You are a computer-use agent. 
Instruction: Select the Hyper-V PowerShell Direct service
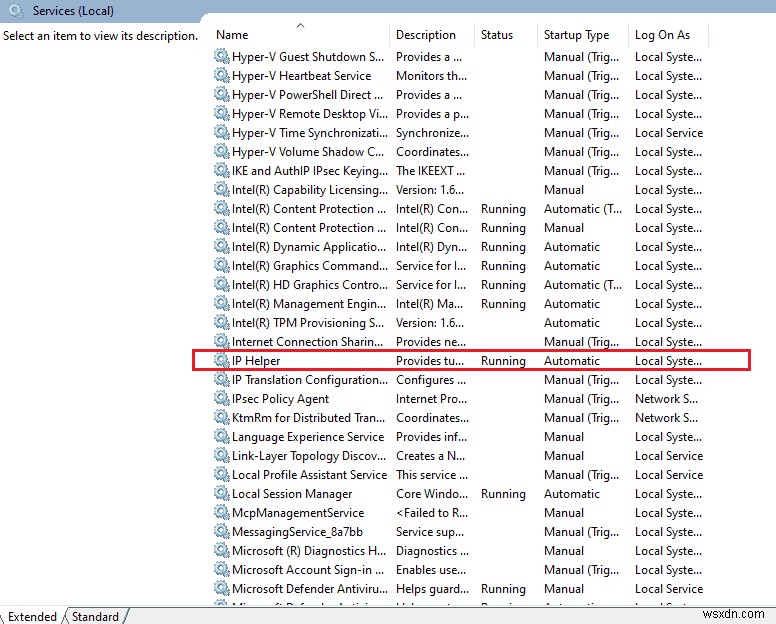[x=307, y=95]
